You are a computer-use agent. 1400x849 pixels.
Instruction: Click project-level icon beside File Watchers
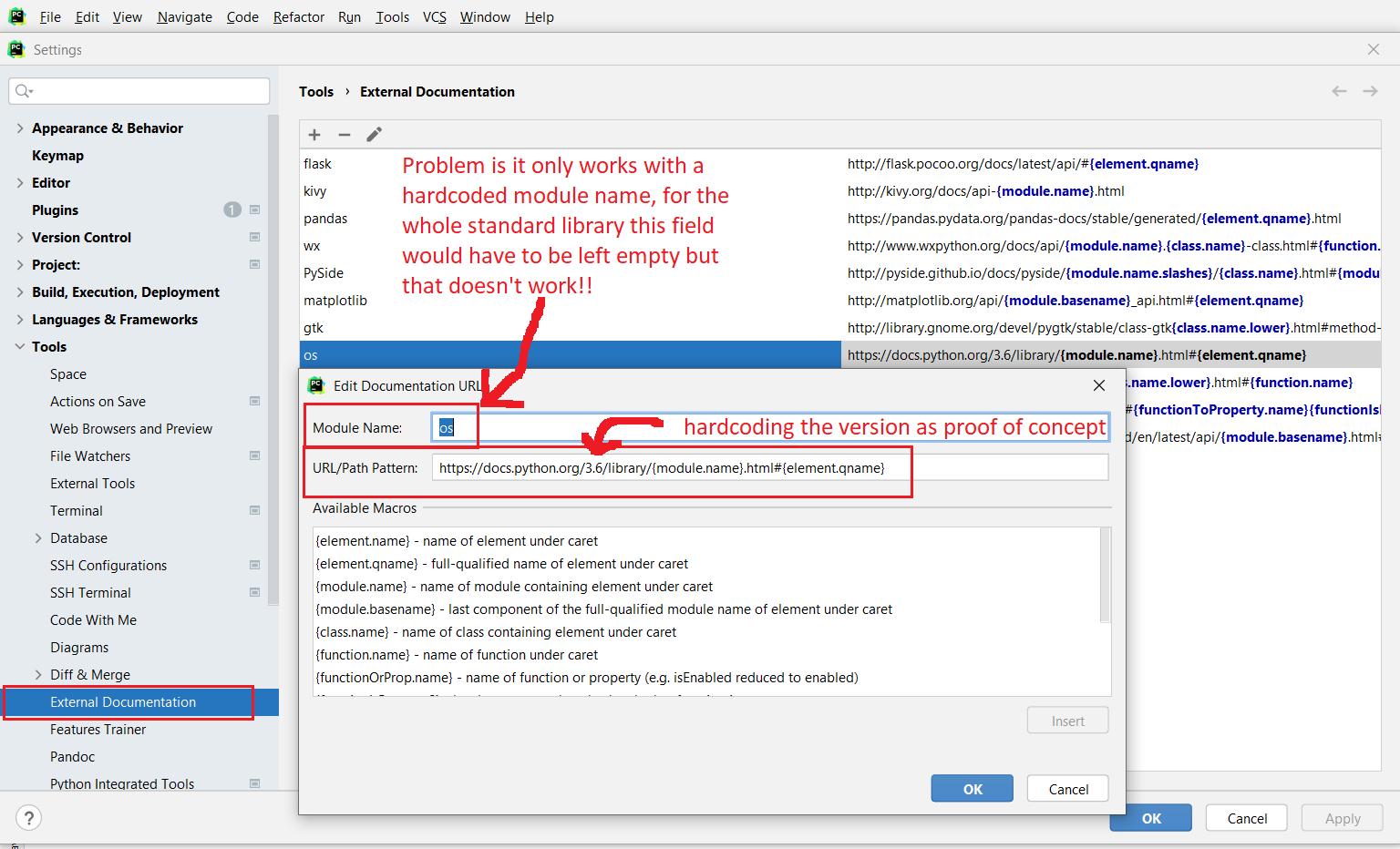point(255,455)
